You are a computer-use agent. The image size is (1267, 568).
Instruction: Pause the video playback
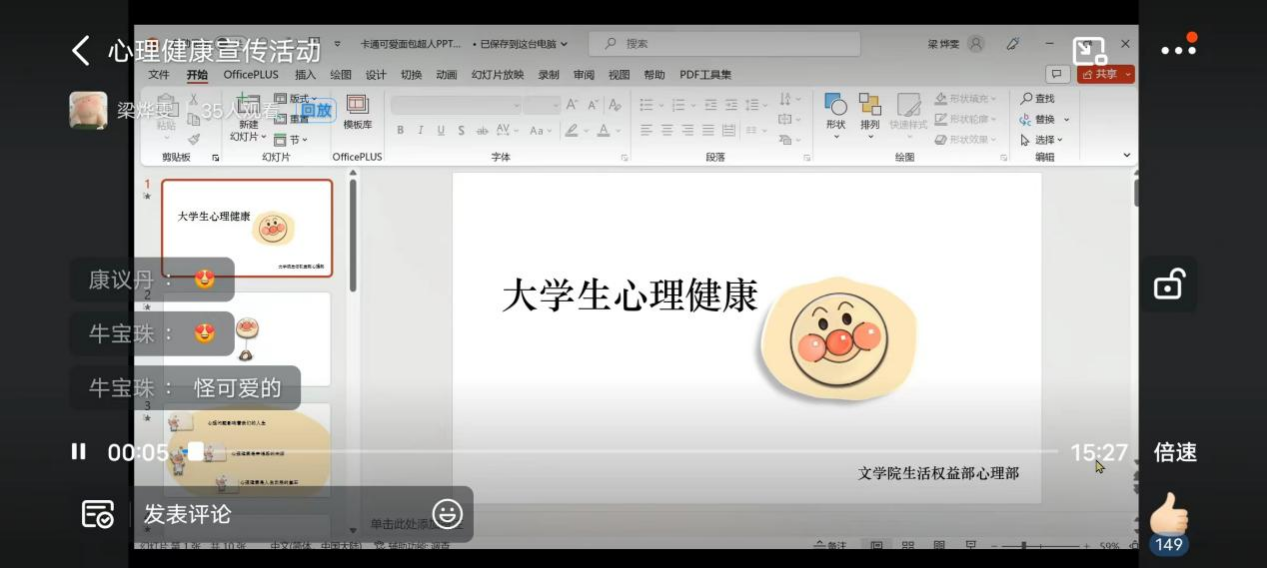78,452
